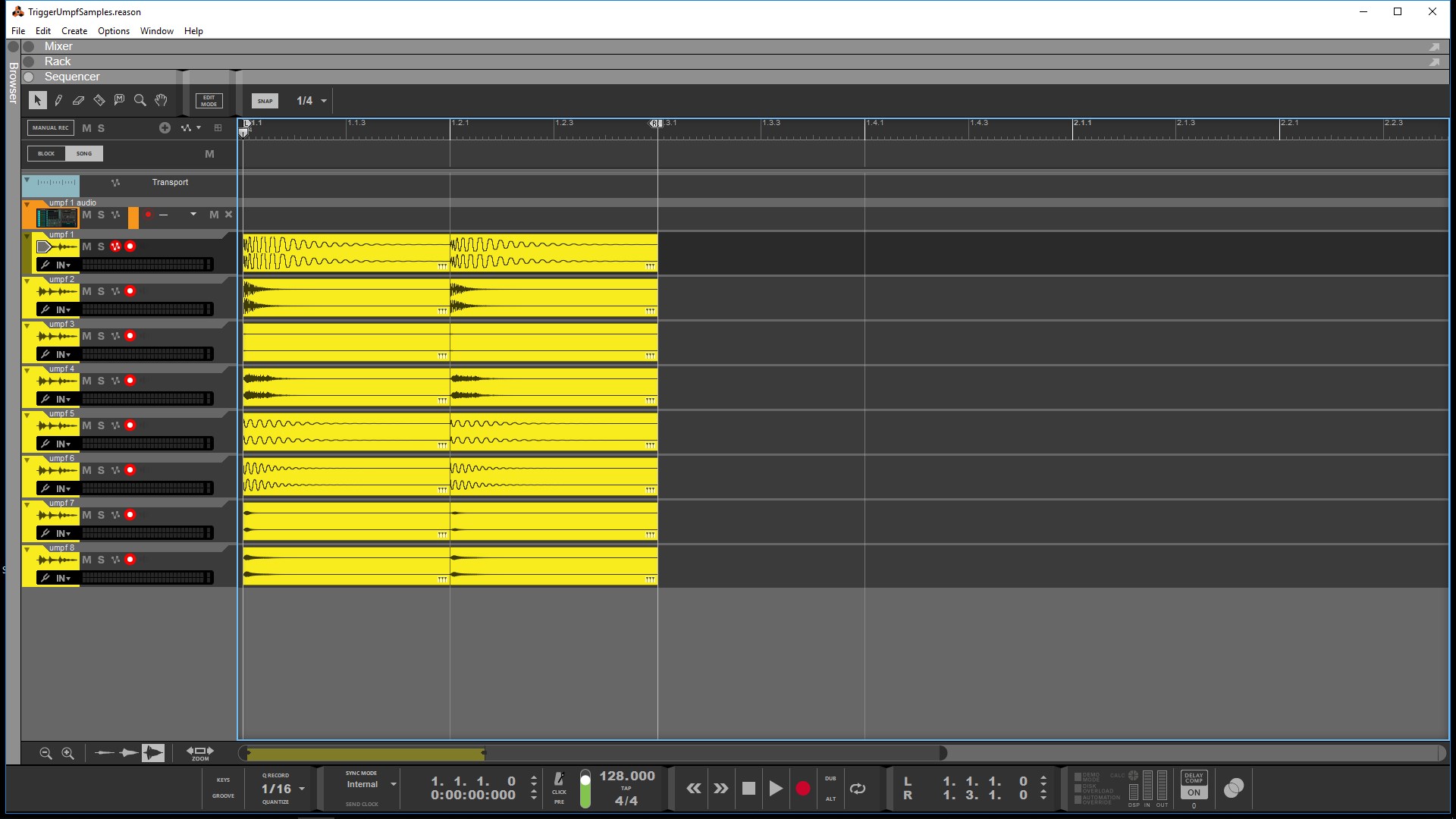Toggle global Mute all M button in header
The height and width of the screenshot is (819, 1456).
pos(86,128)
